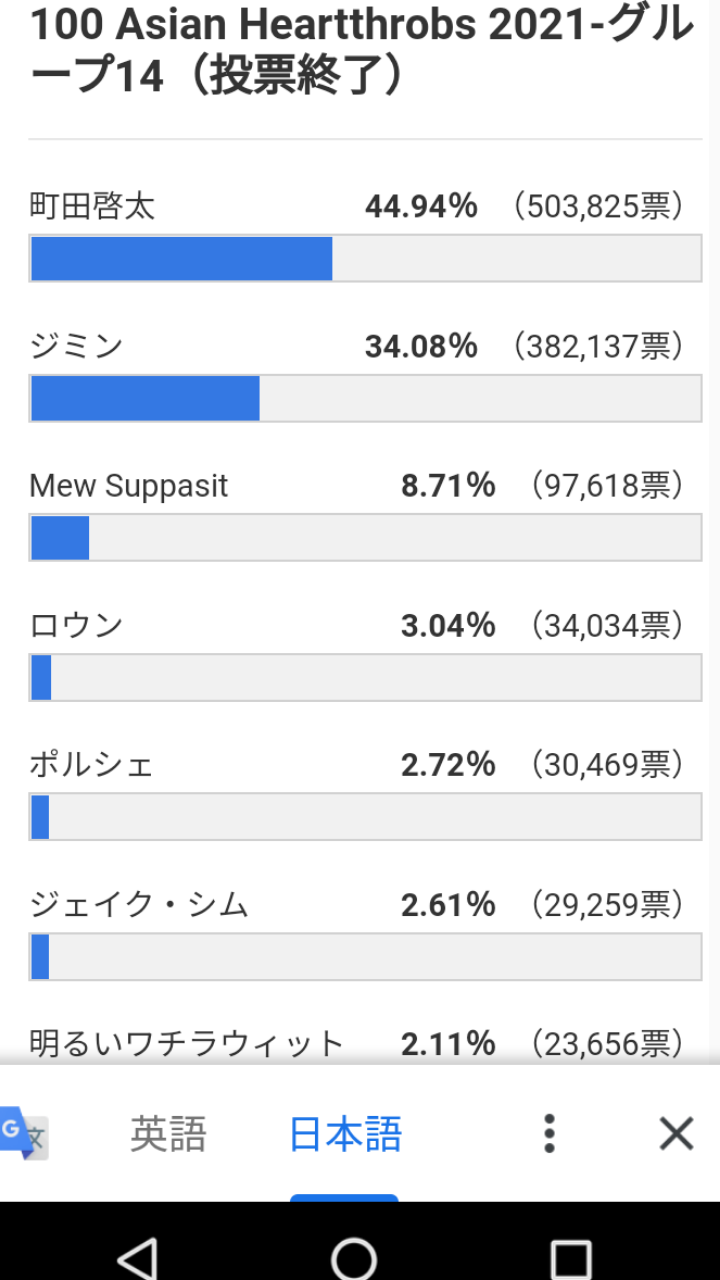Tap the 町田啓太 poll option name
The image size is (720, 1280).
(92, 207)
